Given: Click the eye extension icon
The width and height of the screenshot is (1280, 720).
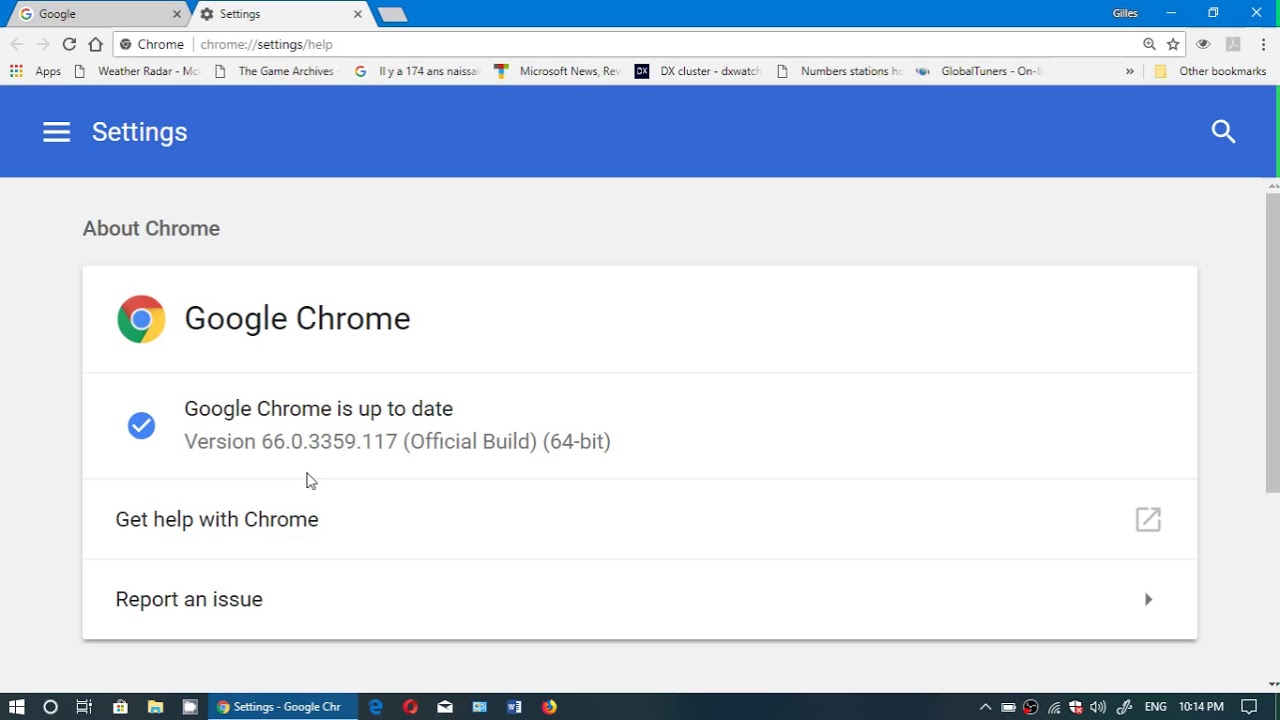Looking at the screenshot, I should pyautogui.click(x=1203, y=44).
